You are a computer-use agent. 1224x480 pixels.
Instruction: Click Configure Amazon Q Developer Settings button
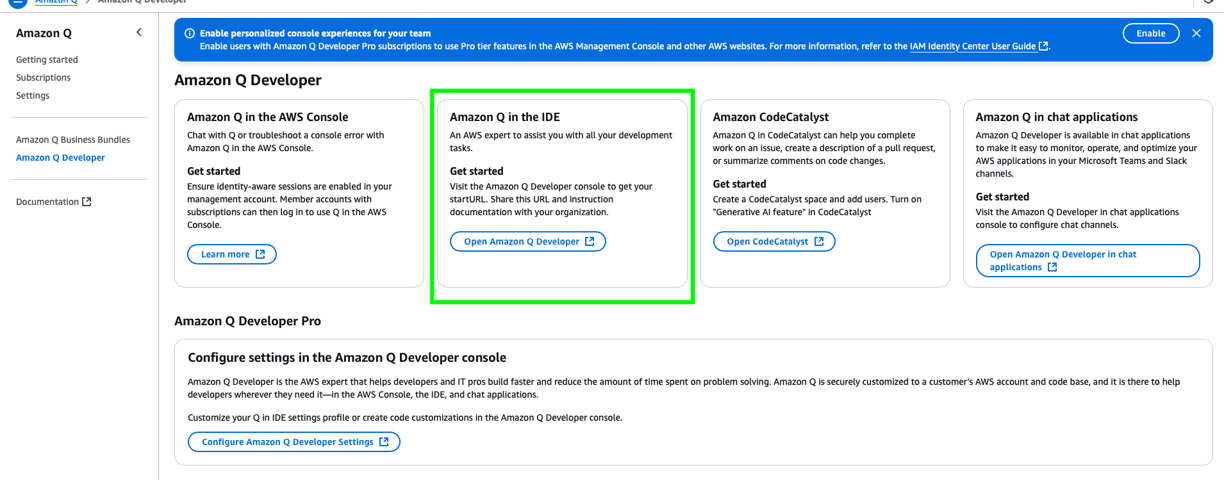click(294, 442)
